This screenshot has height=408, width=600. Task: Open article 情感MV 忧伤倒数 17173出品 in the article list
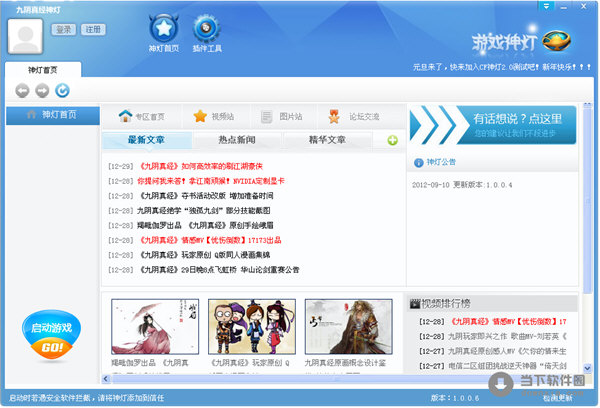coord(210,240)
